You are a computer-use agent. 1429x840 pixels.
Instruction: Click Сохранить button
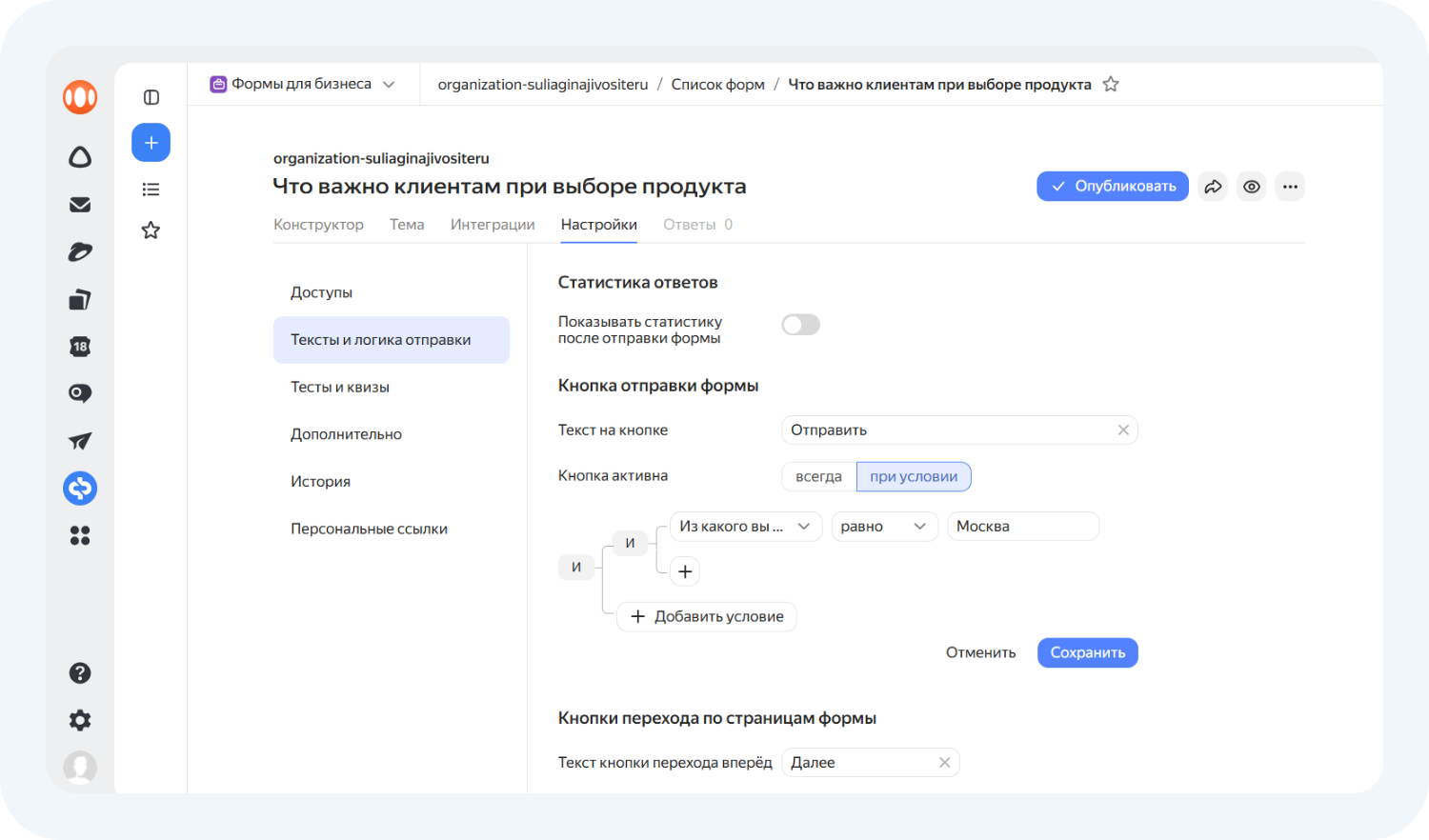coord(1088,653)
